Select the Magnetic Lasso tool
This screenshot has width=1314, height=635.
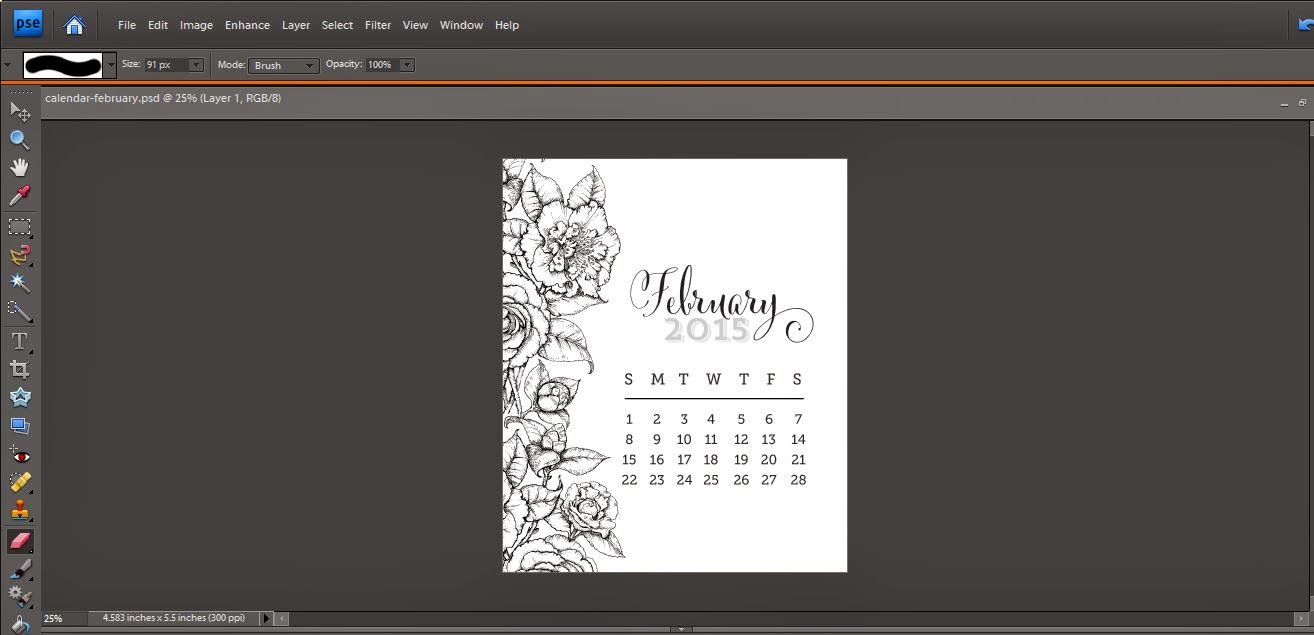[x=20, y=255]
